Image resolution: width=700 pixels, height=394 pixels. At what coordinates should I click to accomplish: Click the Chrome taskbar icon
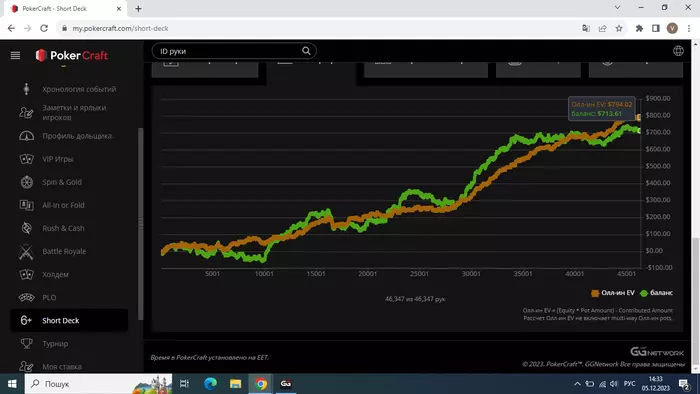(261, 384)
